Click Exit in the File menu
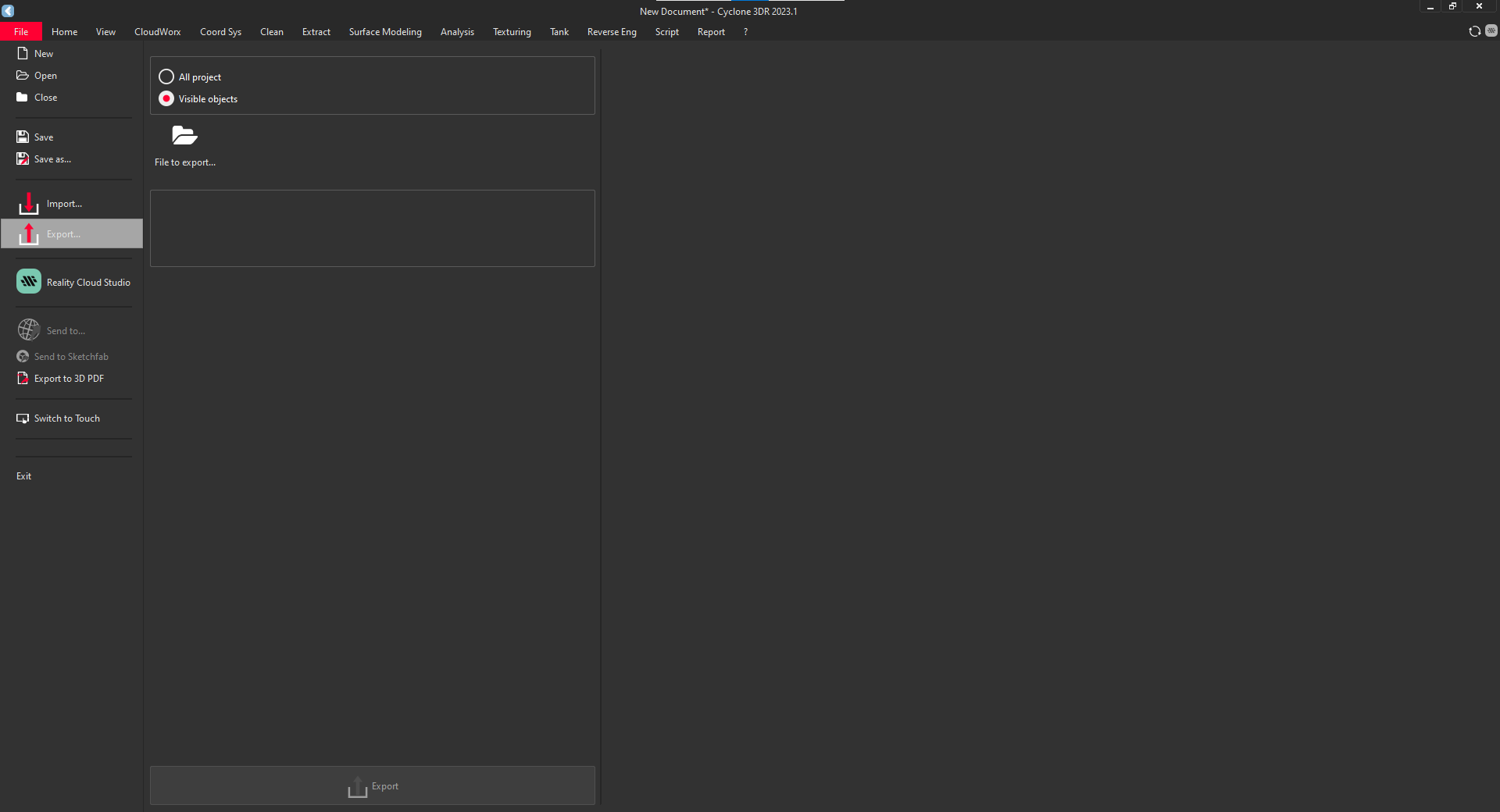 pos(24,476)
